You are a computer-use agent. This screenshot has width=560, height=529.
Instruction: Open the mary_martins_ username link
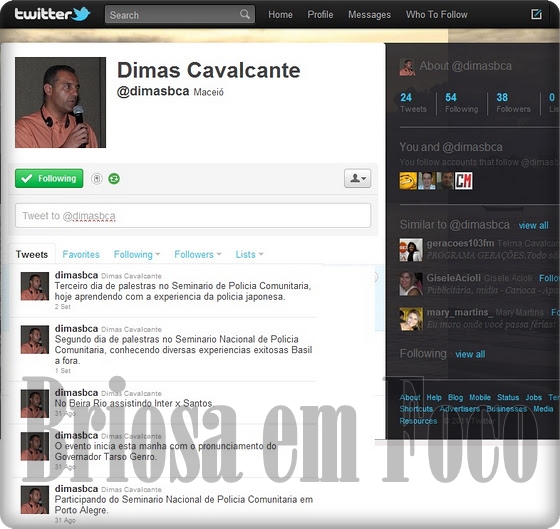pyautogui.click(x=460, y=313)
